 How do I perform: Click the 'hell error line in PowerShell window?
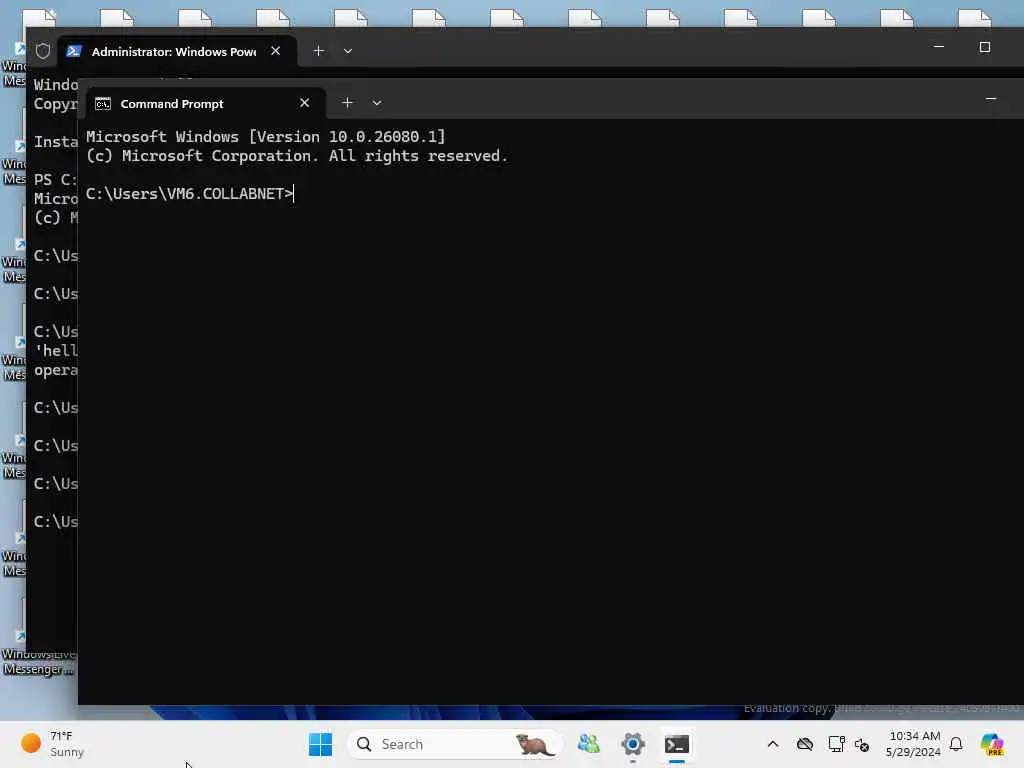(56, 351)
